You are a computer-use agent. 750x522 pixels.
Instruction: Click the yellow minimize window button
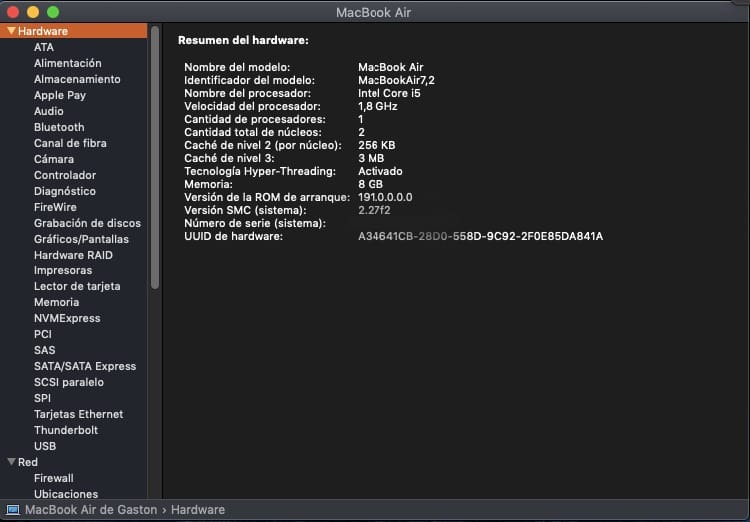(33, 12)
